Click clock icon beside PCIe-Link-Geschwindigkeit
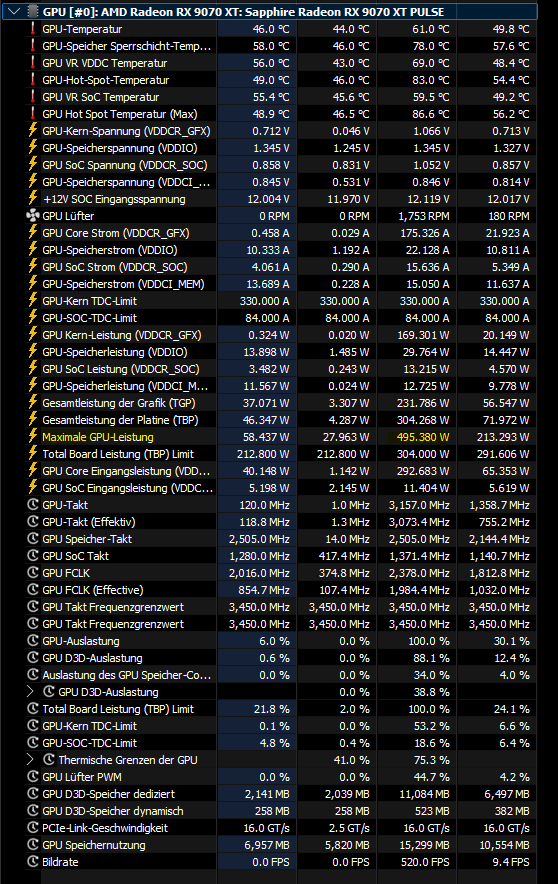Screen dimensions: 558x884 point(33,828)
